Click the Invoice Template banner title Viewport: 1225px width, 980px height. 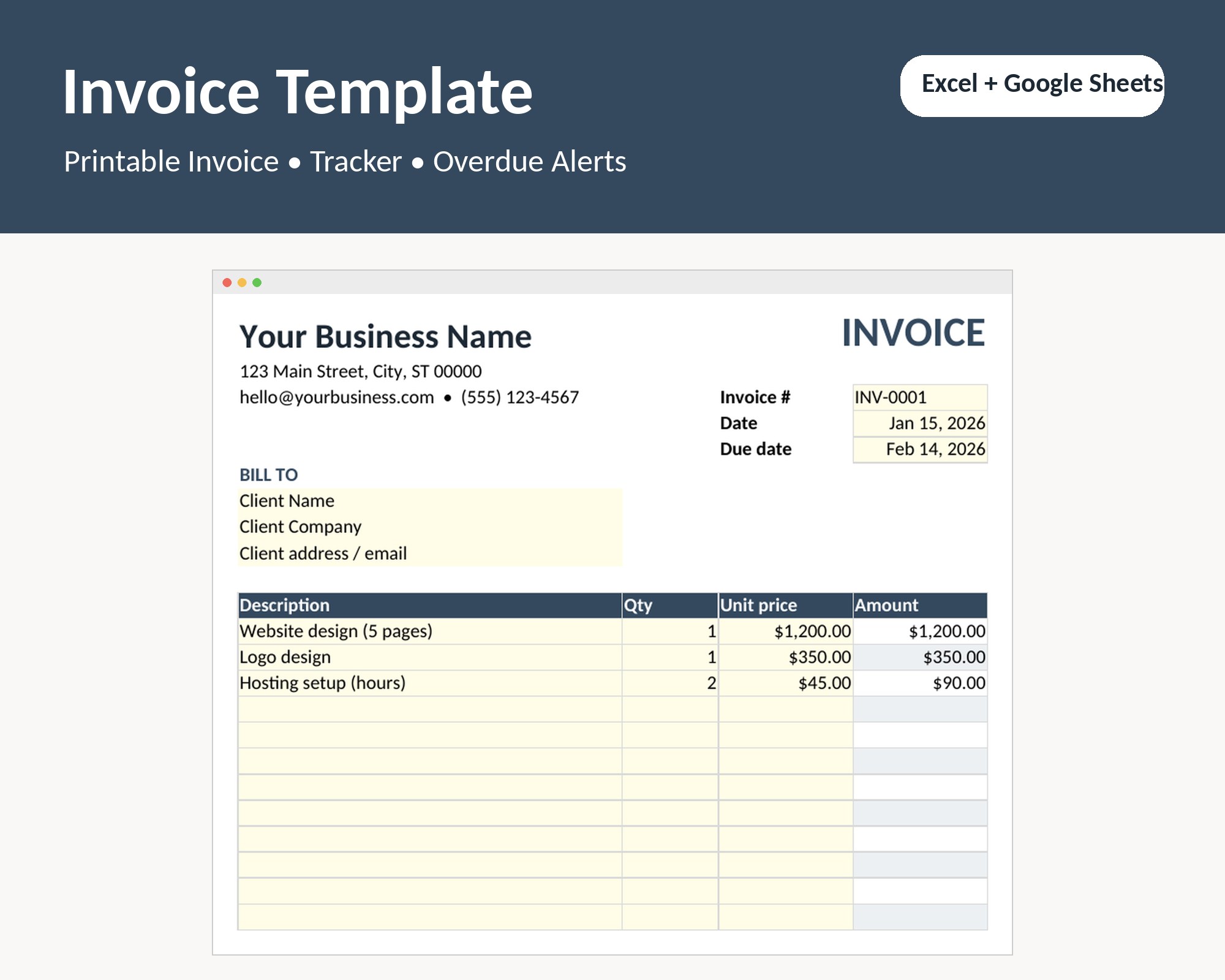(x=298, y=92)
